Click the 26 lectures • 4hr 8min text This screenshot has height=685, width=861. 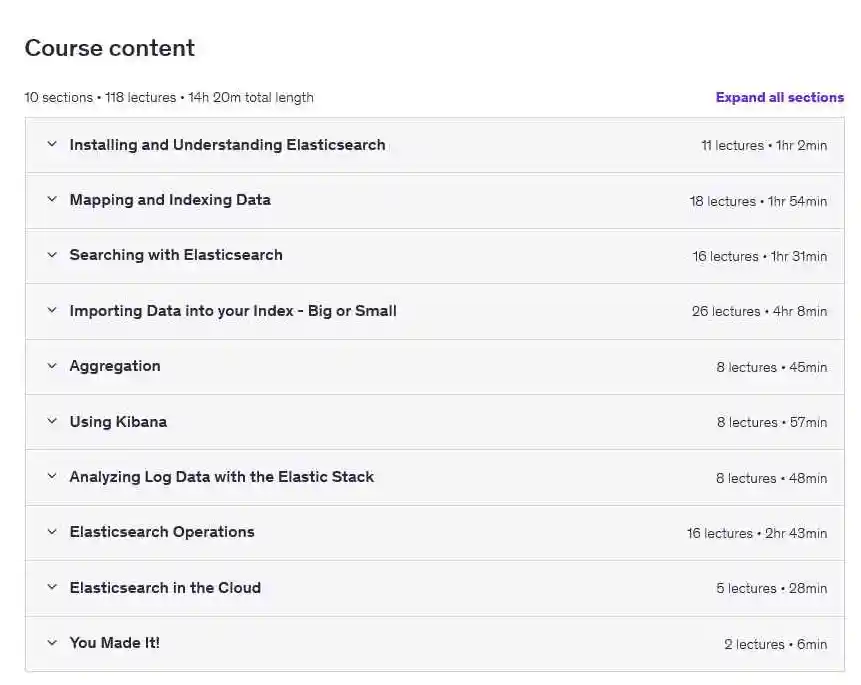point(759,311)
